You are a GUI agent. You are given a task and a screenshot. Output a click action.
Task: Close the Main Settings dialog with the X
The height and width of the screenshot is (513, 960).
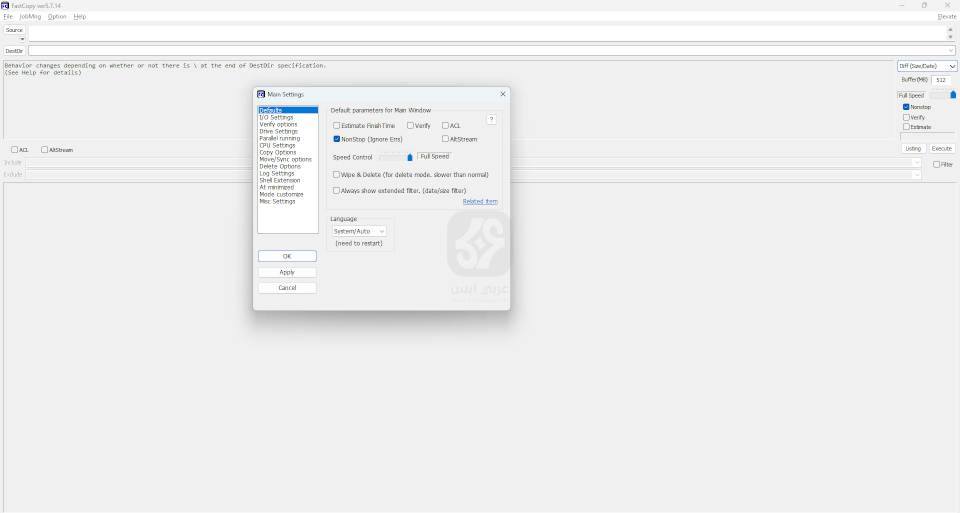[503, 94]
